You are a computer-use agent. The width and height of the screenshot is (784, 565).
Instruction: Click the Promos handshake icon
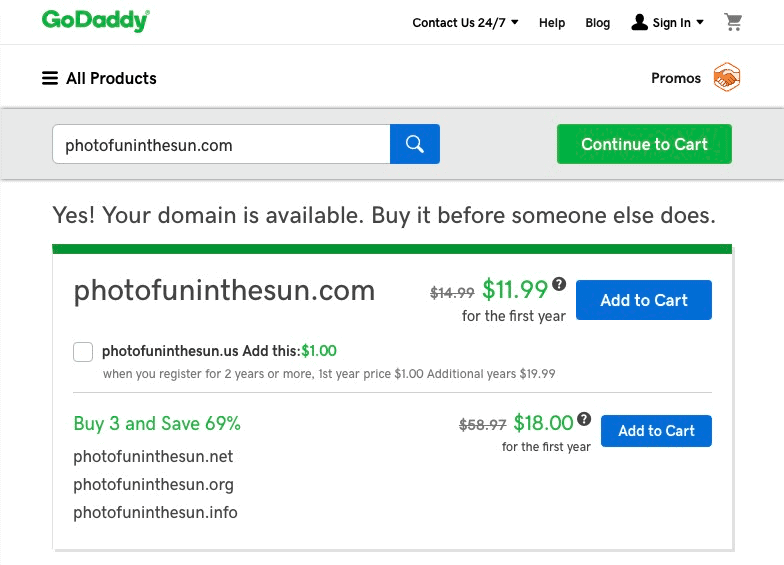click(x=726, y=78)
